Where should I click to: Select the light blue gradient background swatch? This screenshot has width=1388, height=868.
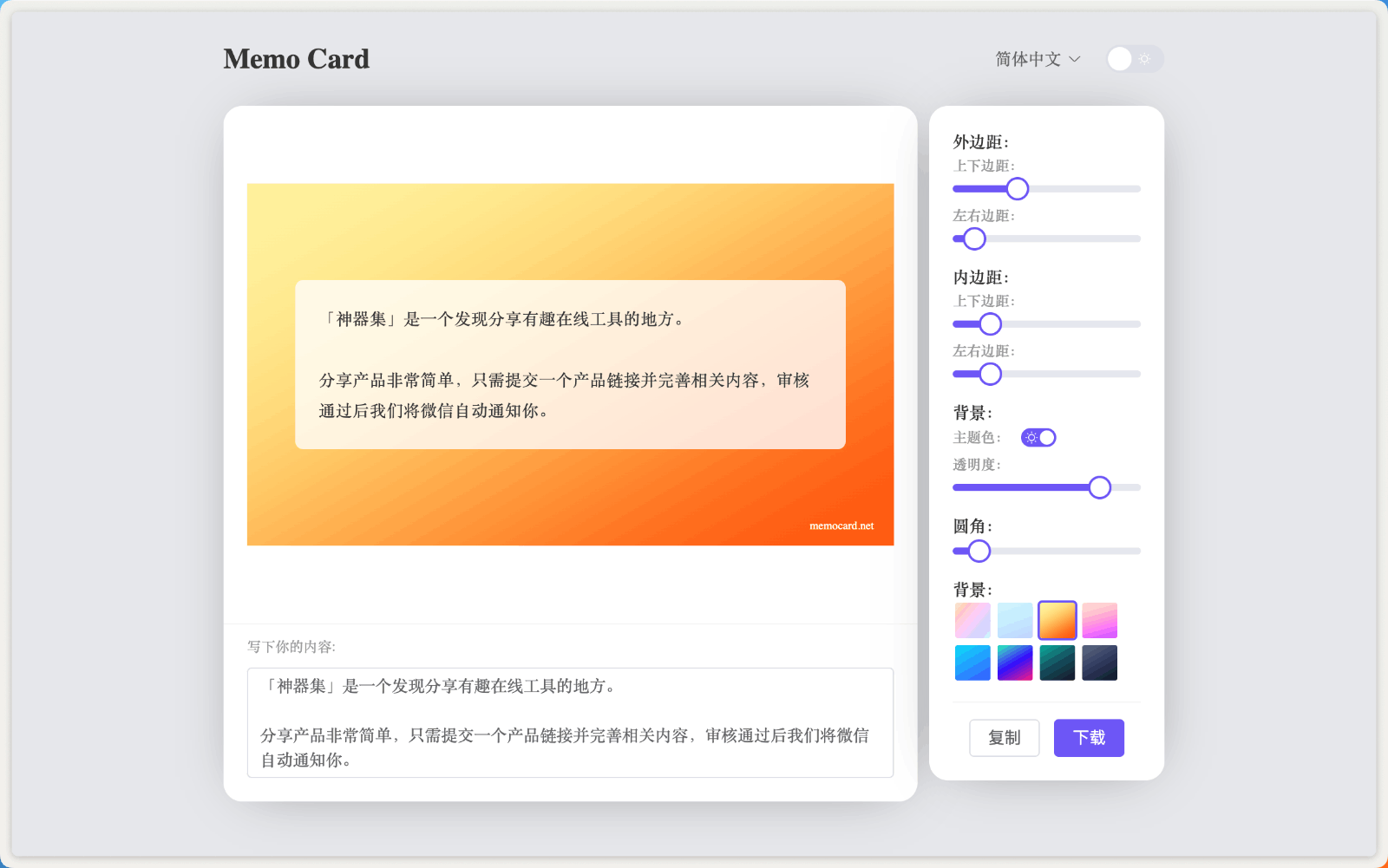coord(1014,620)
